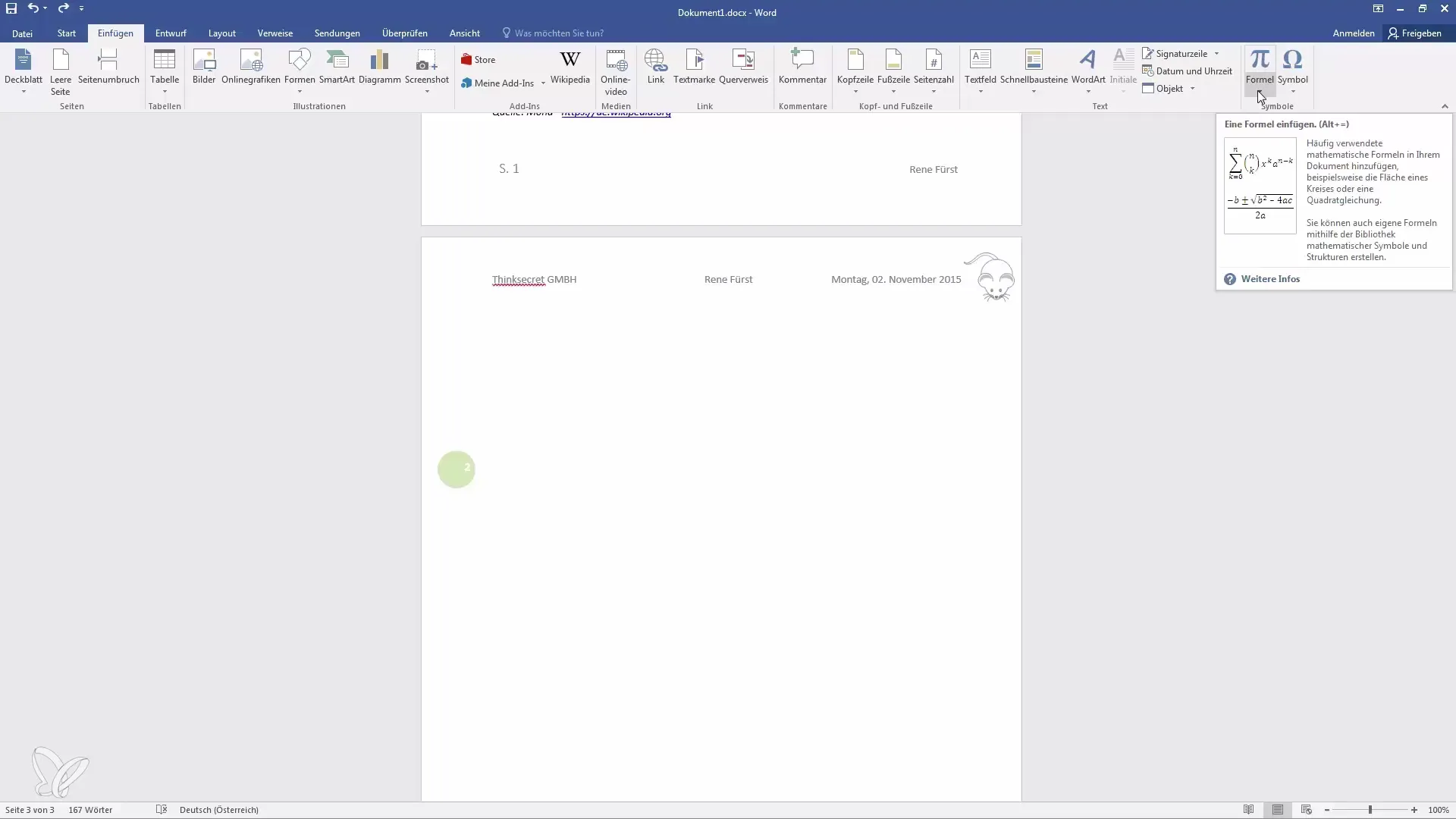Insert a Seitenumbruch page break
Image resolution: width=1456 pixels, height=819 pixels.
[x=108, y=67]
